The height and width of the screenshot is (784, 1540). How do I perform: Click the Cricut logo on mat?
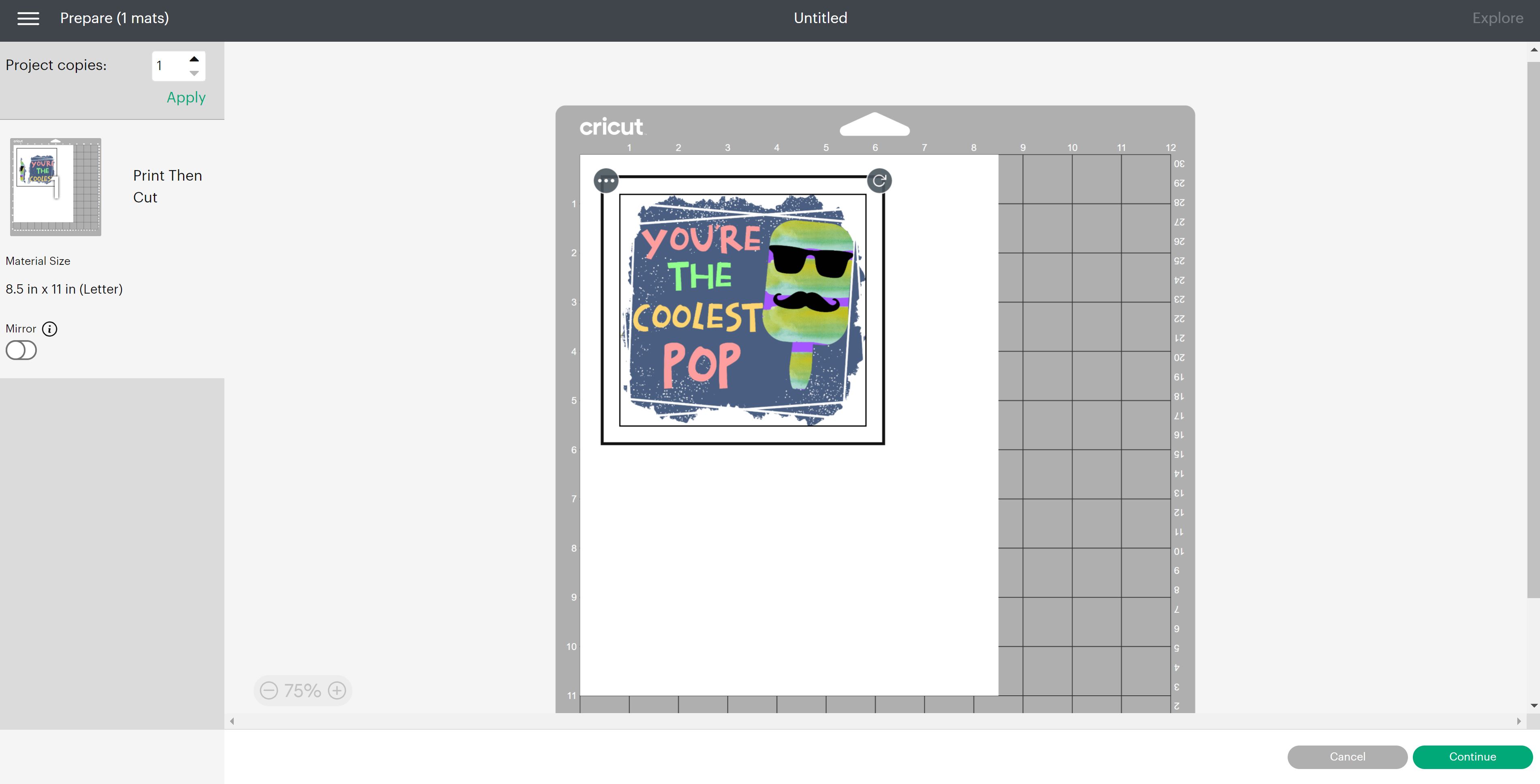tap(611, 127)
